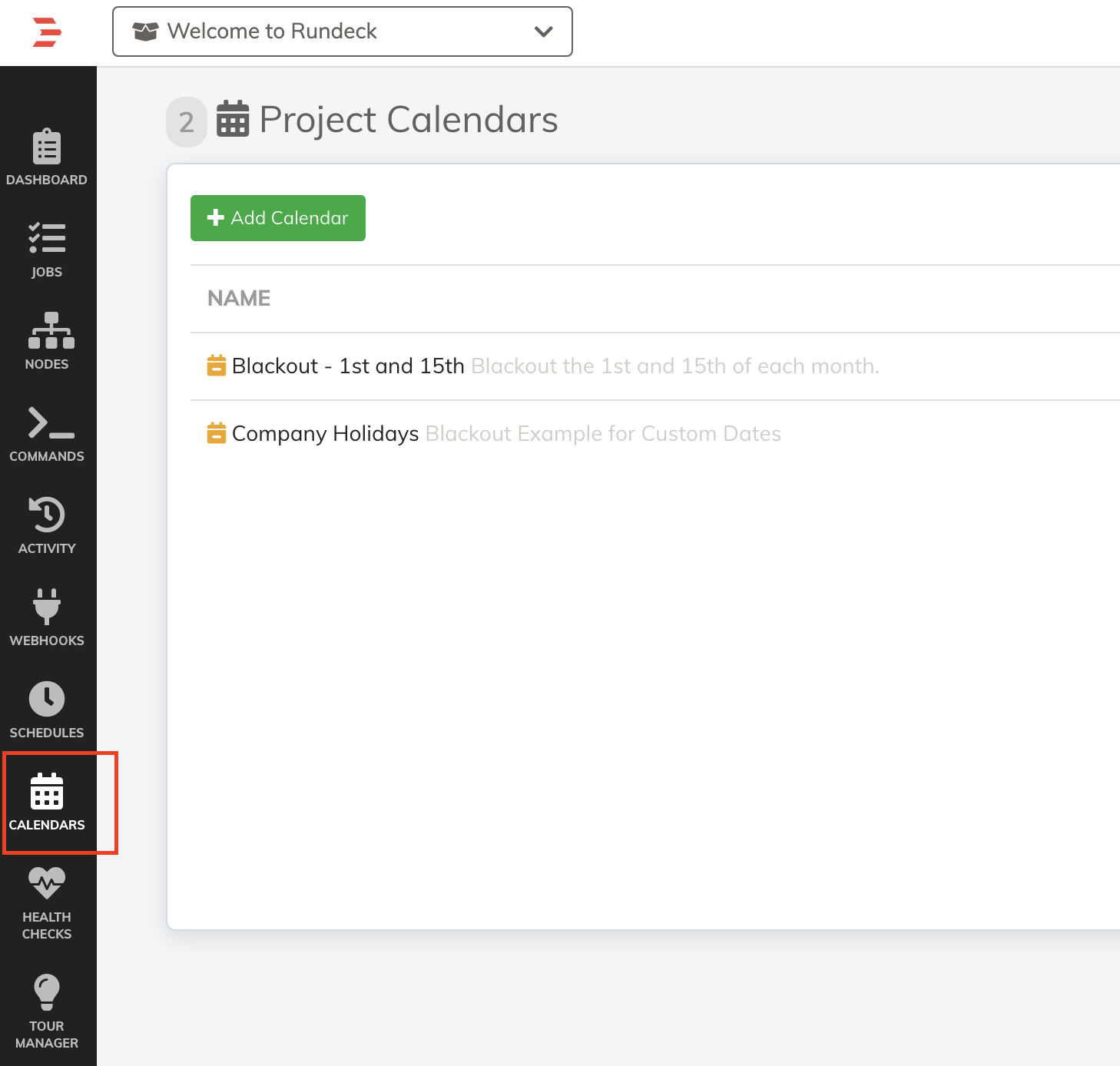Open Schedules clock icon

(x=47, y=699)
